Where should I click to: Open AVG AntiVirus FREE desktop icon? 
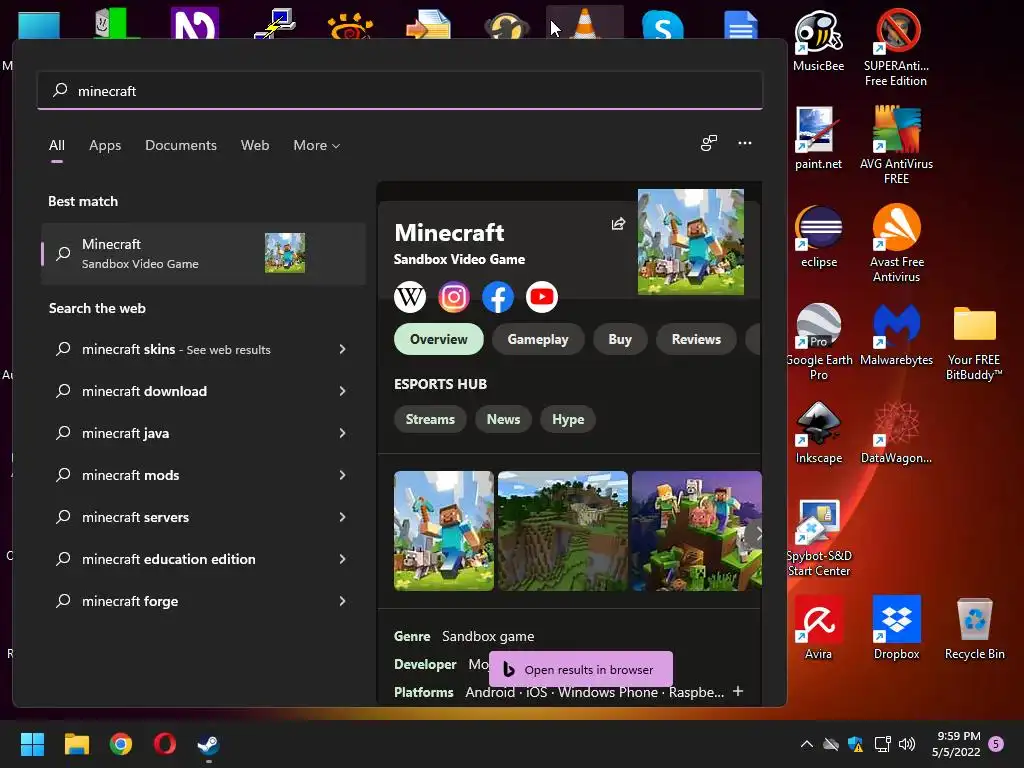coord(896,146)
